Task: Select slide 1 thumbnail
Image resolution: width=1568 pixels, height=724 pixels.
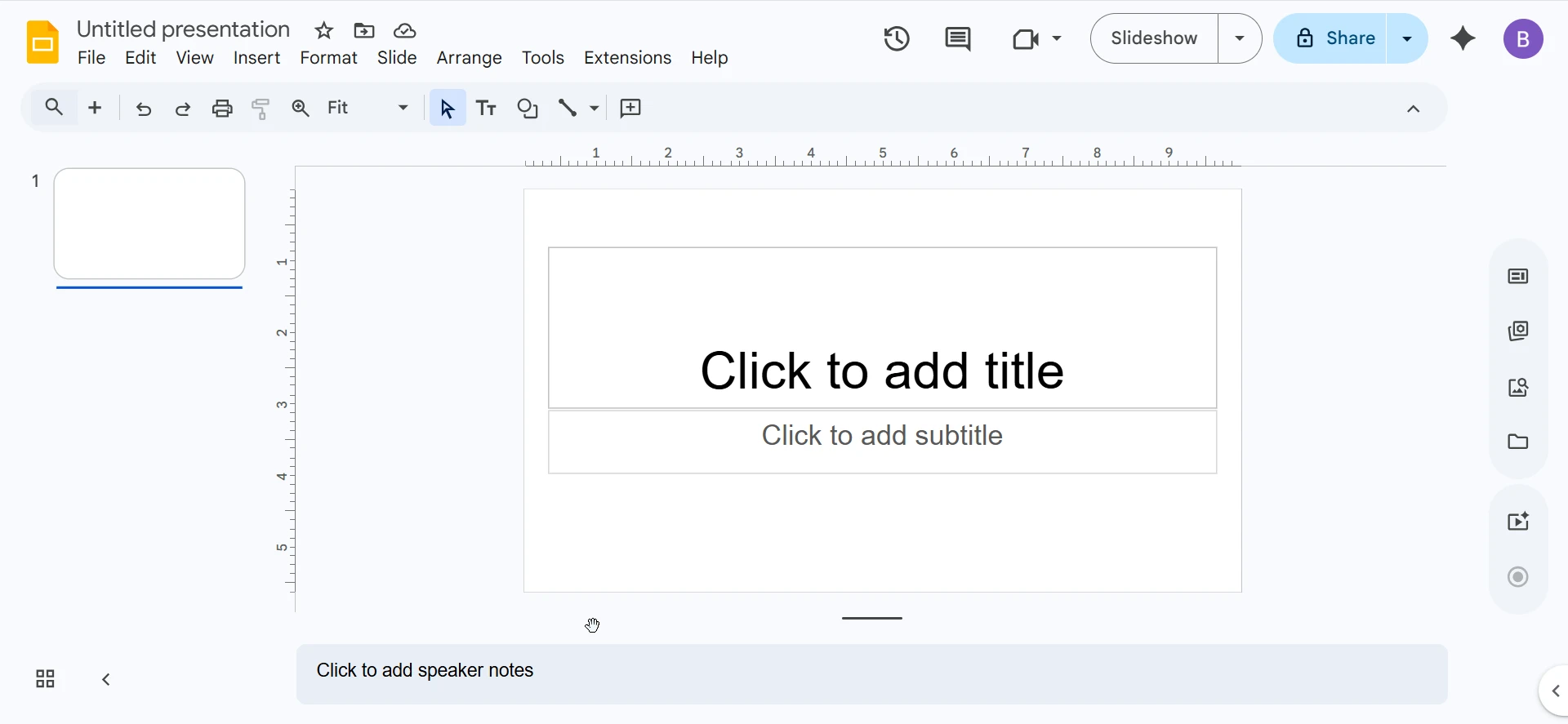Action: 149,224
